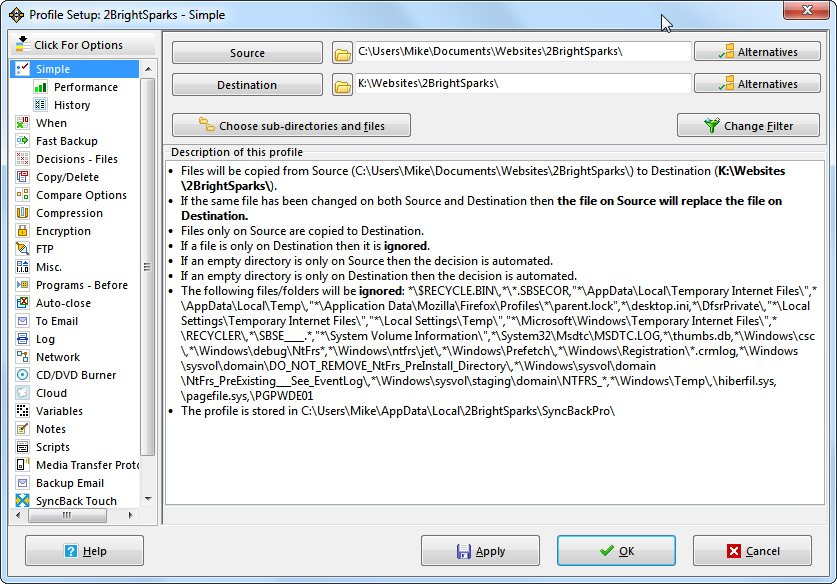Screen dimensions: 837x584
Task: Click sidebar vertical scrollbar up arrow
Action: tap(148, 69)
